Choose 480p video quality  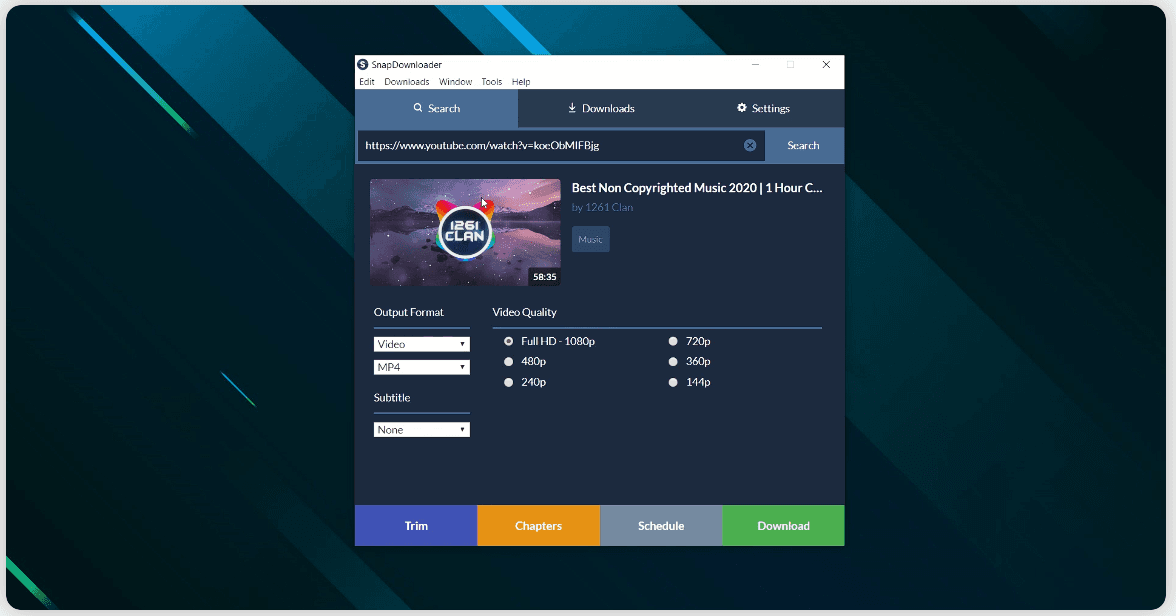click(x=508, y=362)
